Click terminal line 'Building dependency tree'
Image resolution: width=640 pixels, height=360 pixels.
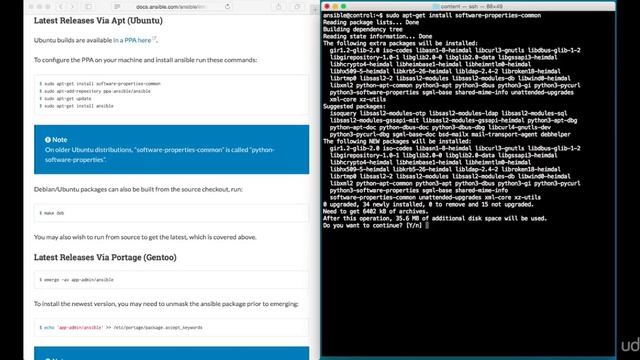tap(362, 29)
